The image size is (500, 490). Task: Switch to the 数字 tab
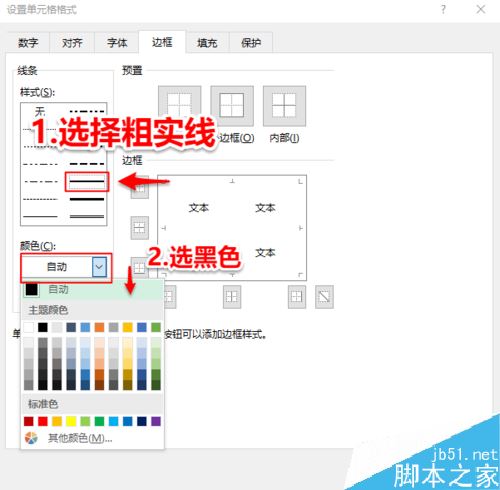click(28, 43)
